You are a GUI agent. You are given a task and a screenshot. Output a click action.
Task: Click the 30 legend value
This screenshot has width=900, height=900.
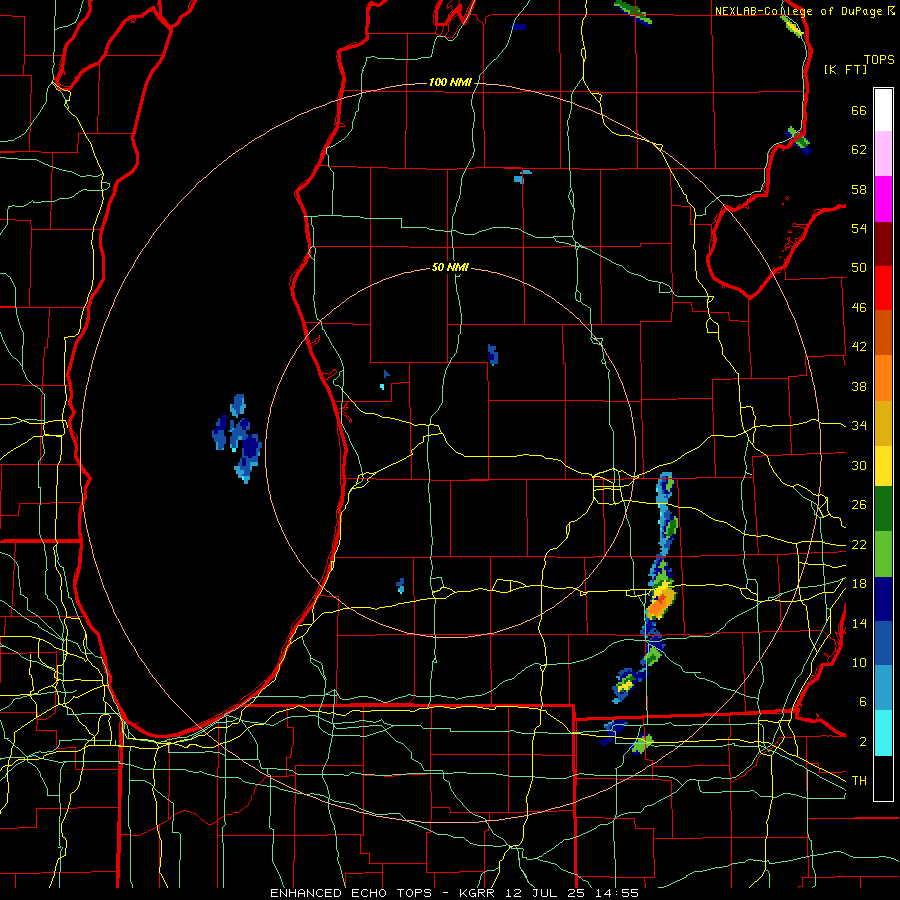point(859,466)
